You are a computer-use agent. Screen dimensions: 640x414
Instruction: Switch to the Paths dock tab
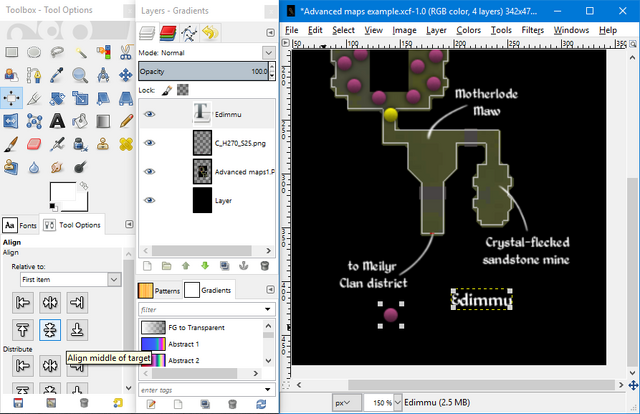189,33
